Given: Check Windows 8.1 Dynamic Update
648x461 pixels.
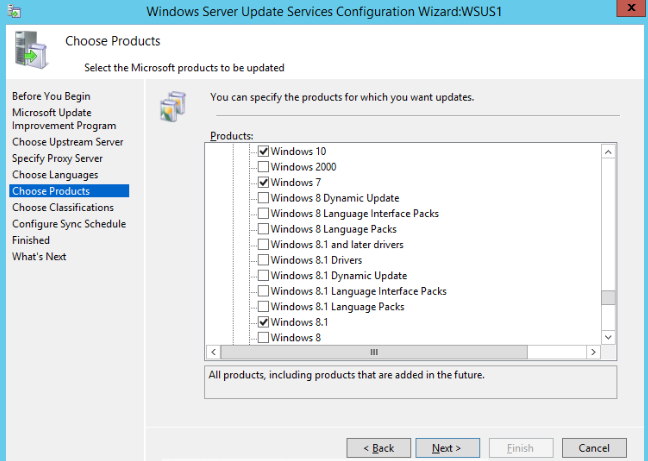Looking at the screenshot, I should (263, 276).
